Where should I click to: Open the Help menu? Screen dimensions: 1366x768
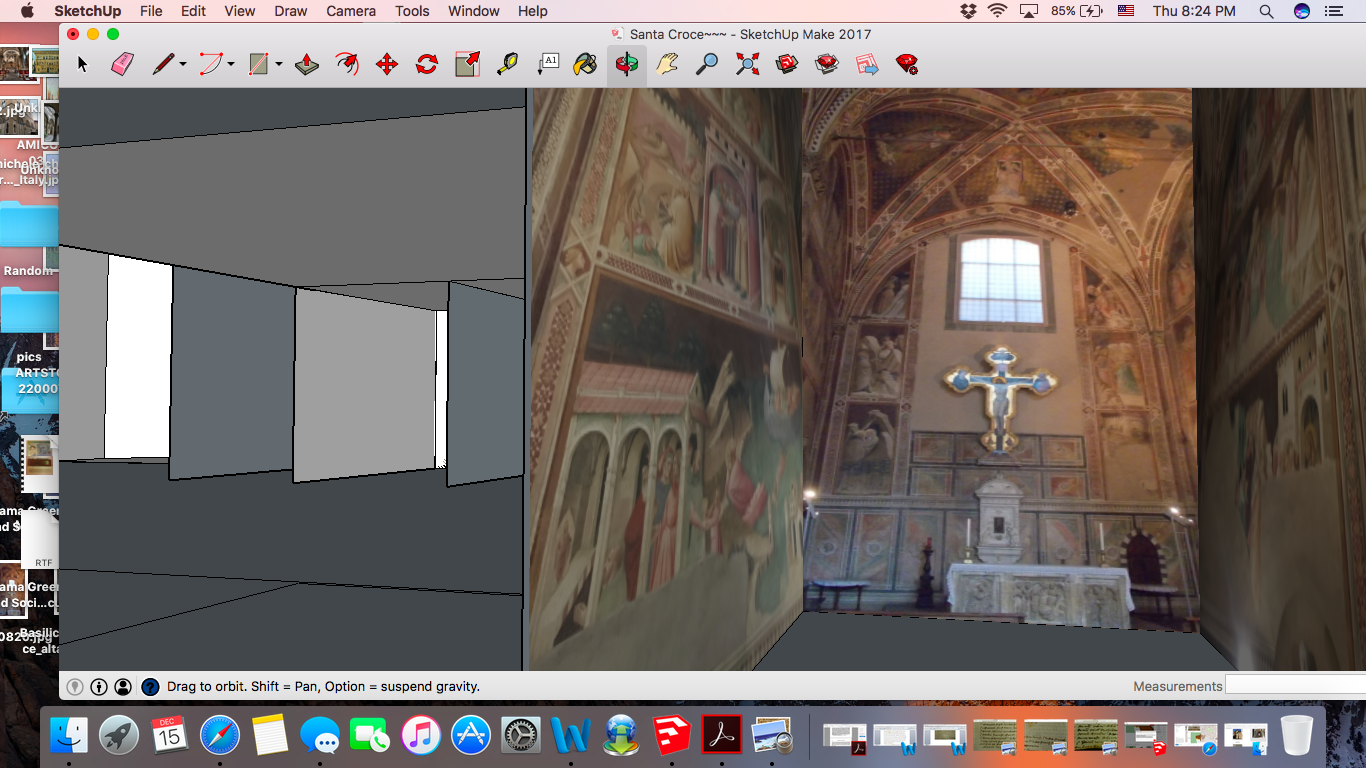533,11
